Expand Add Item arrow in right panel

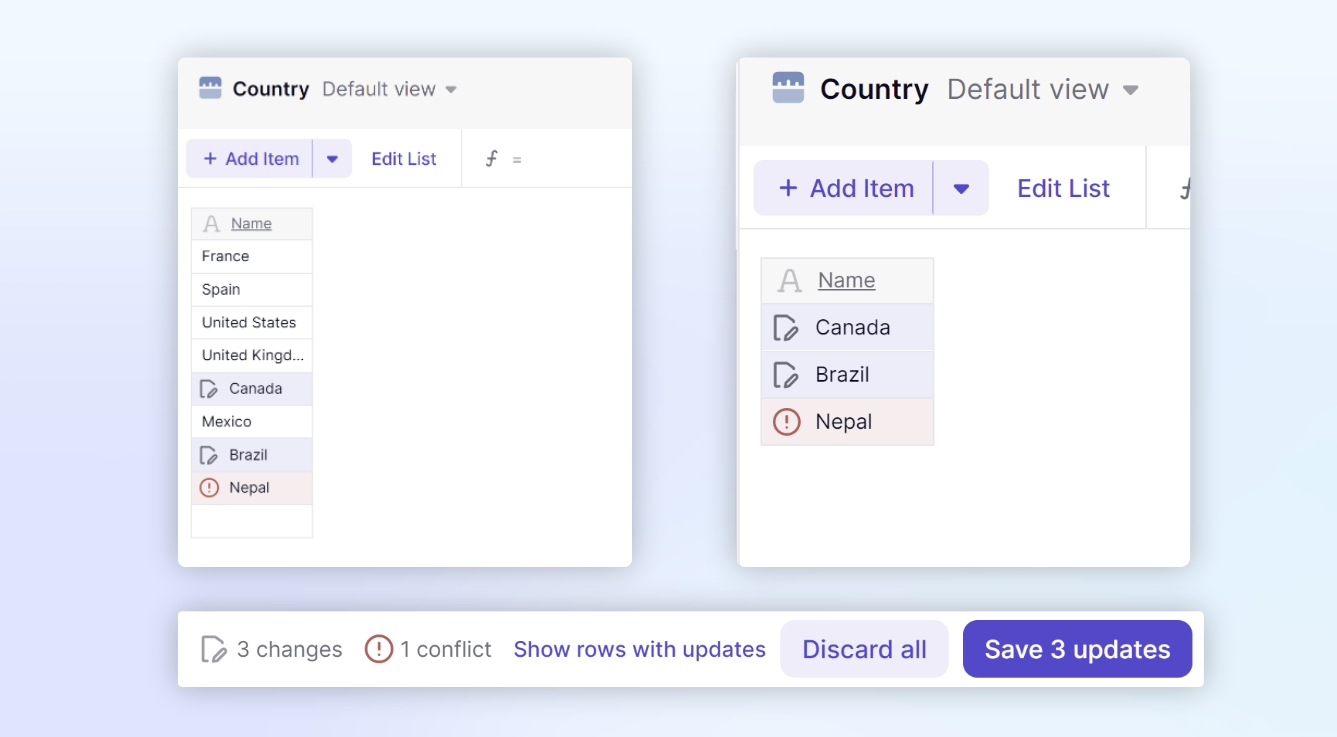coord(961,188)
